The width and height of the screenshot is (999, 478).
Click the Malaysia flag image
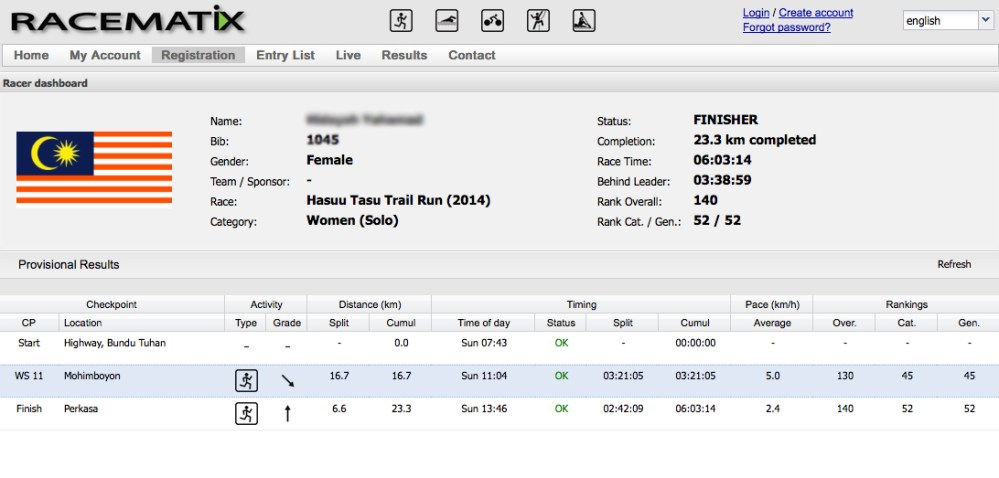(94, 167)
